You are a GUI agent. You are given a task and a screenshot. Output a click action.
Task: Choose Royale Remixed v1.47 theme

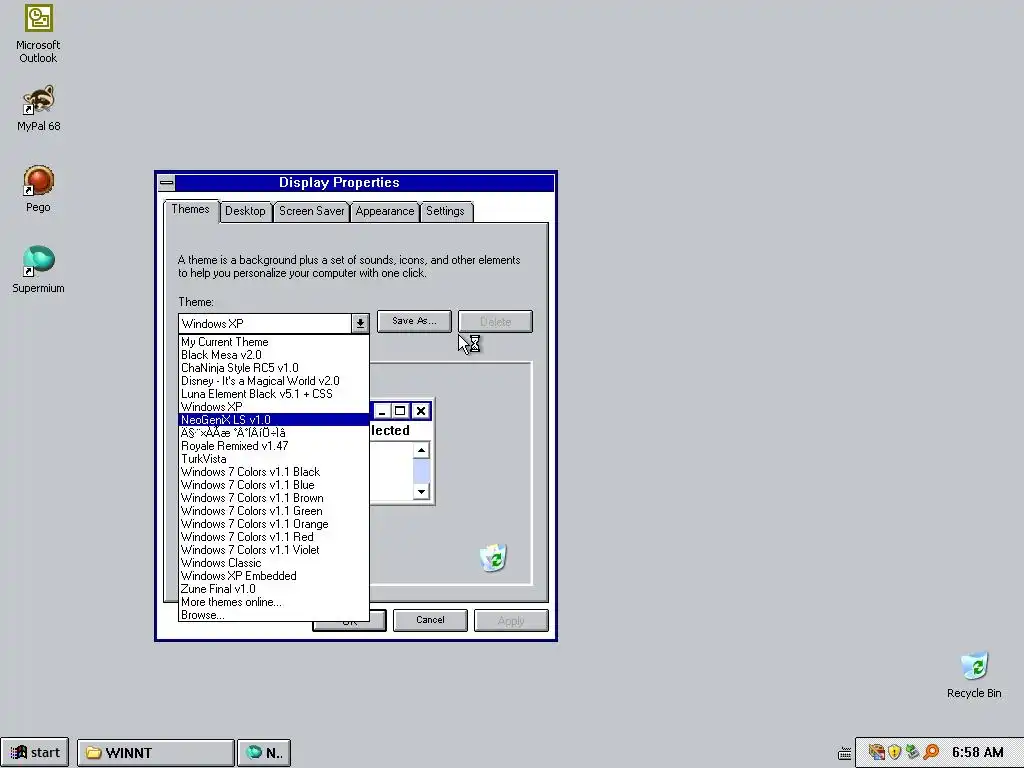274,446
